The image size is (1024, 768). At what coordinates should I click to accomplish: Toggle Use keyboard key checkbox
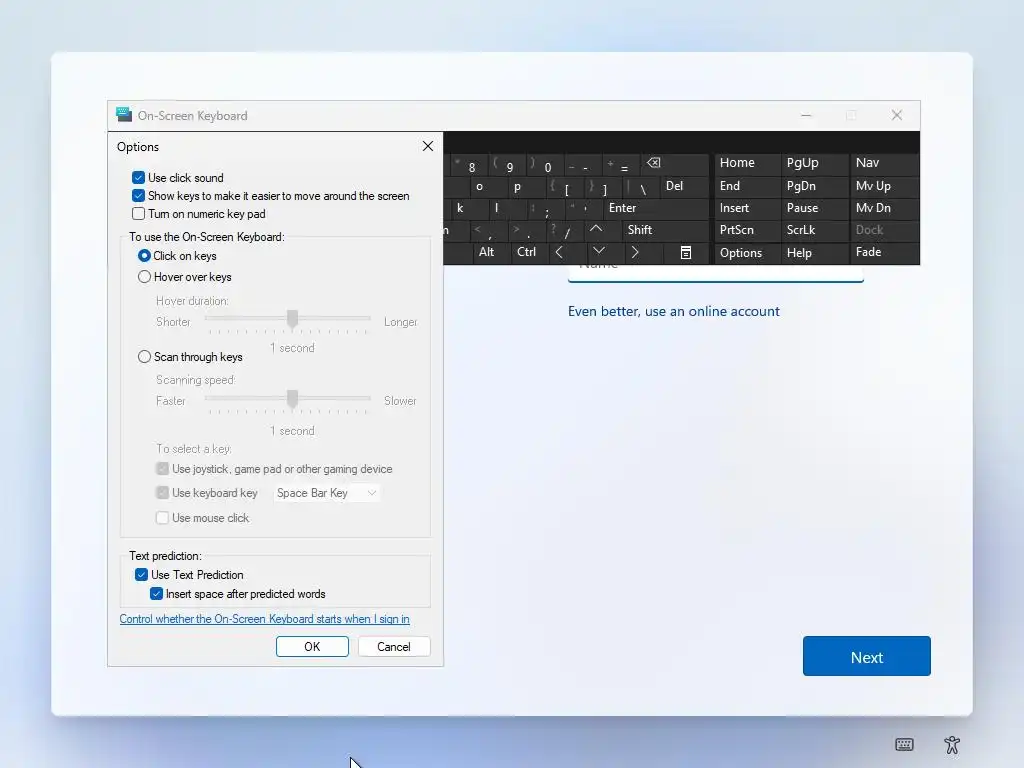162,493
